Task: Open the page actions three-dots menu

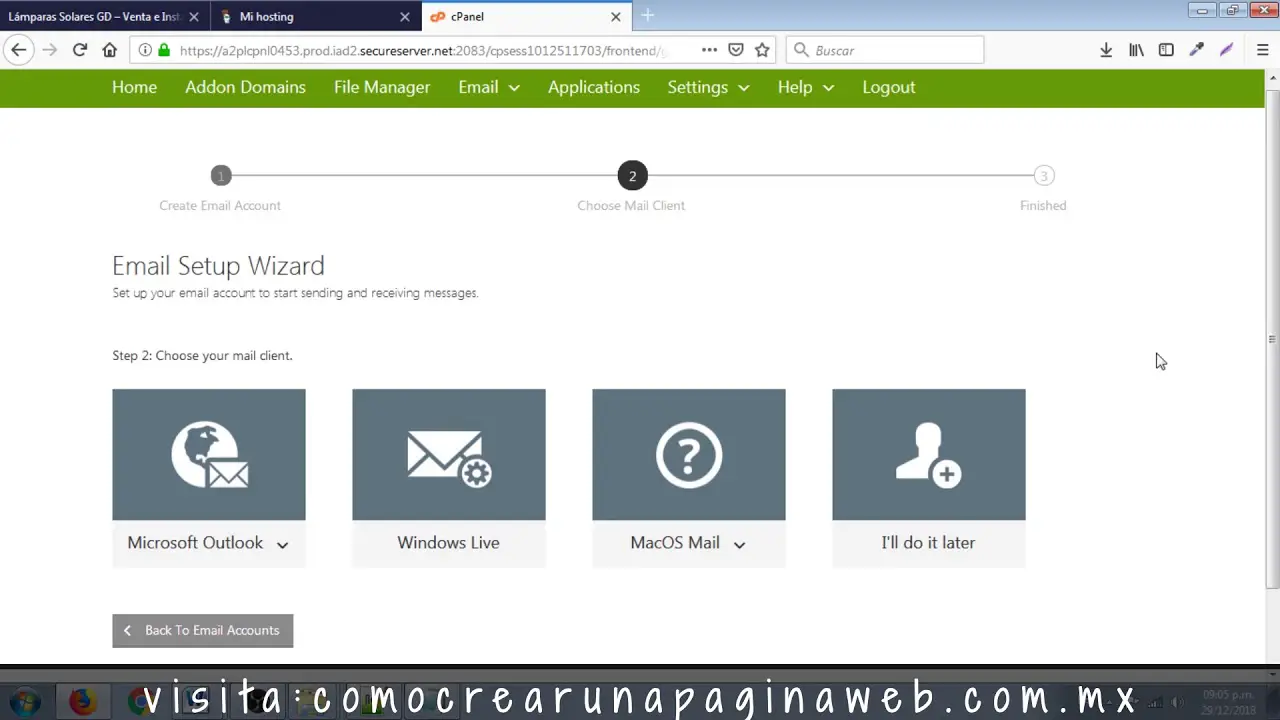Action: click(x=709, y=50)
